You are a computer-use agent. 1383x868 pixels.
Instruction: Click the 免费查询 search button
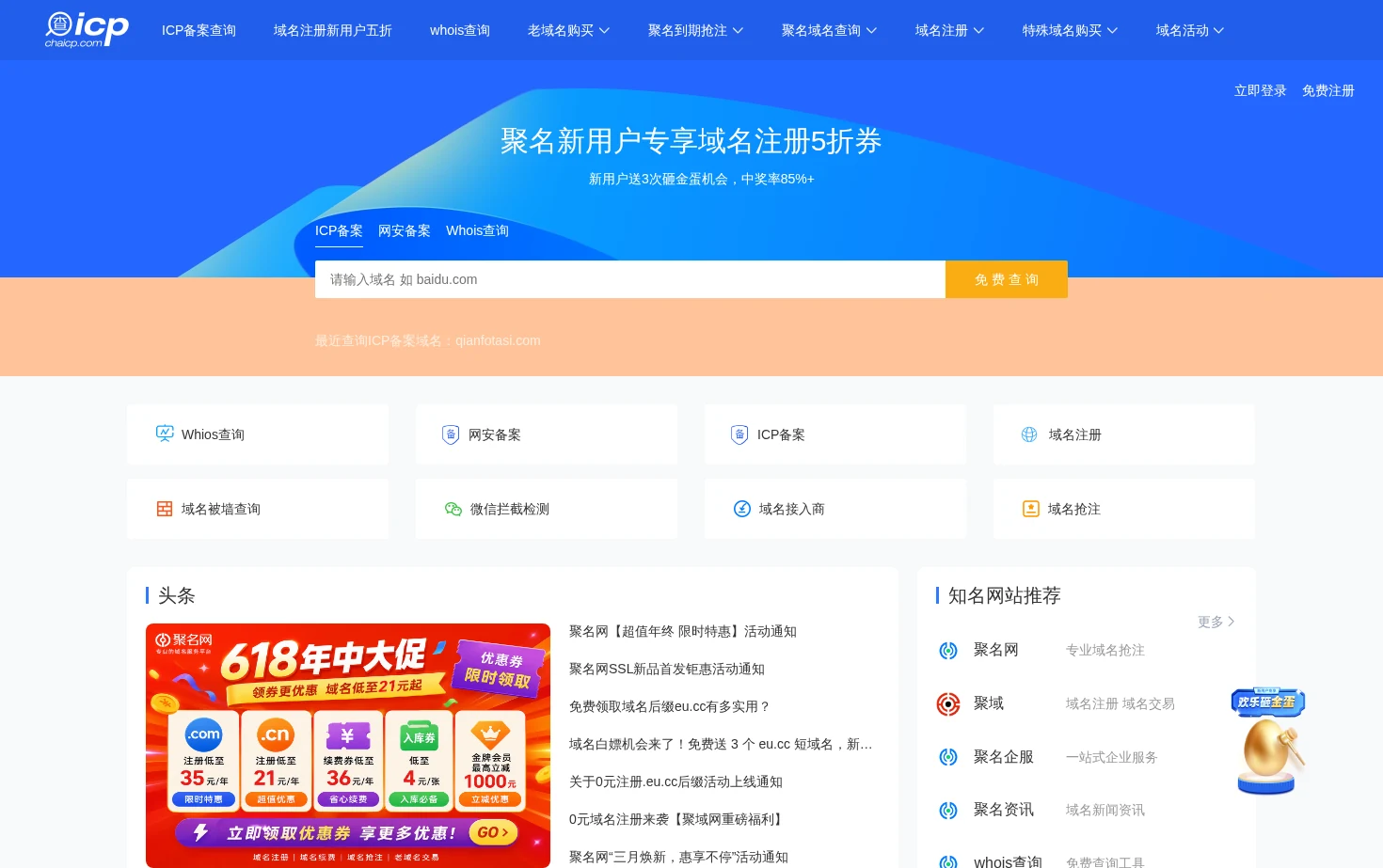point(1007,279)
